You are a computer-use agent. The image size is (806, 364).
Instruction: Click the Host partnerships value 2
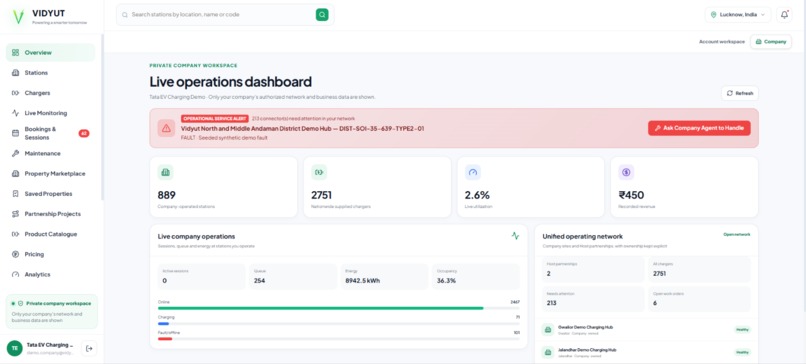point(548,274)
